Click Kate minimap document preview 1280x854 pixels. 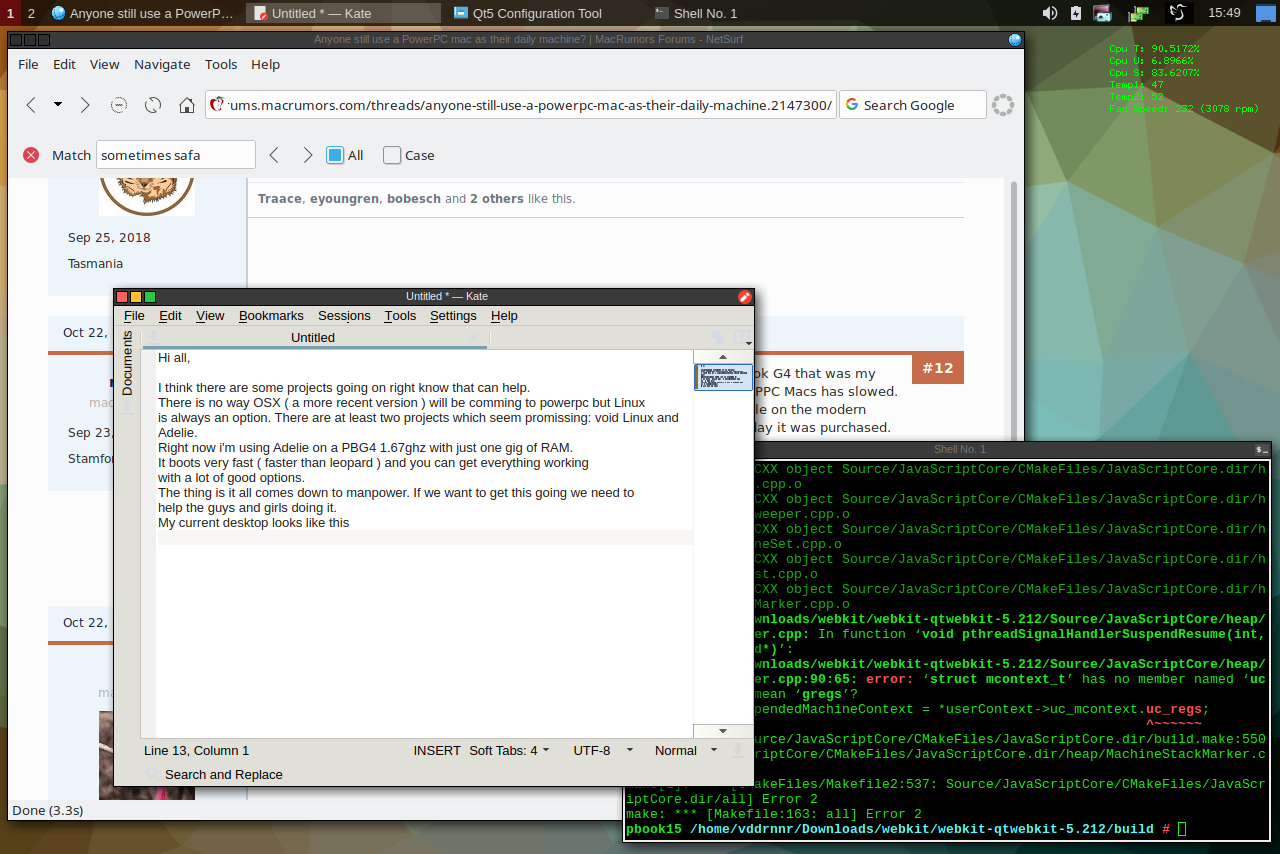(x=723, y=377)
